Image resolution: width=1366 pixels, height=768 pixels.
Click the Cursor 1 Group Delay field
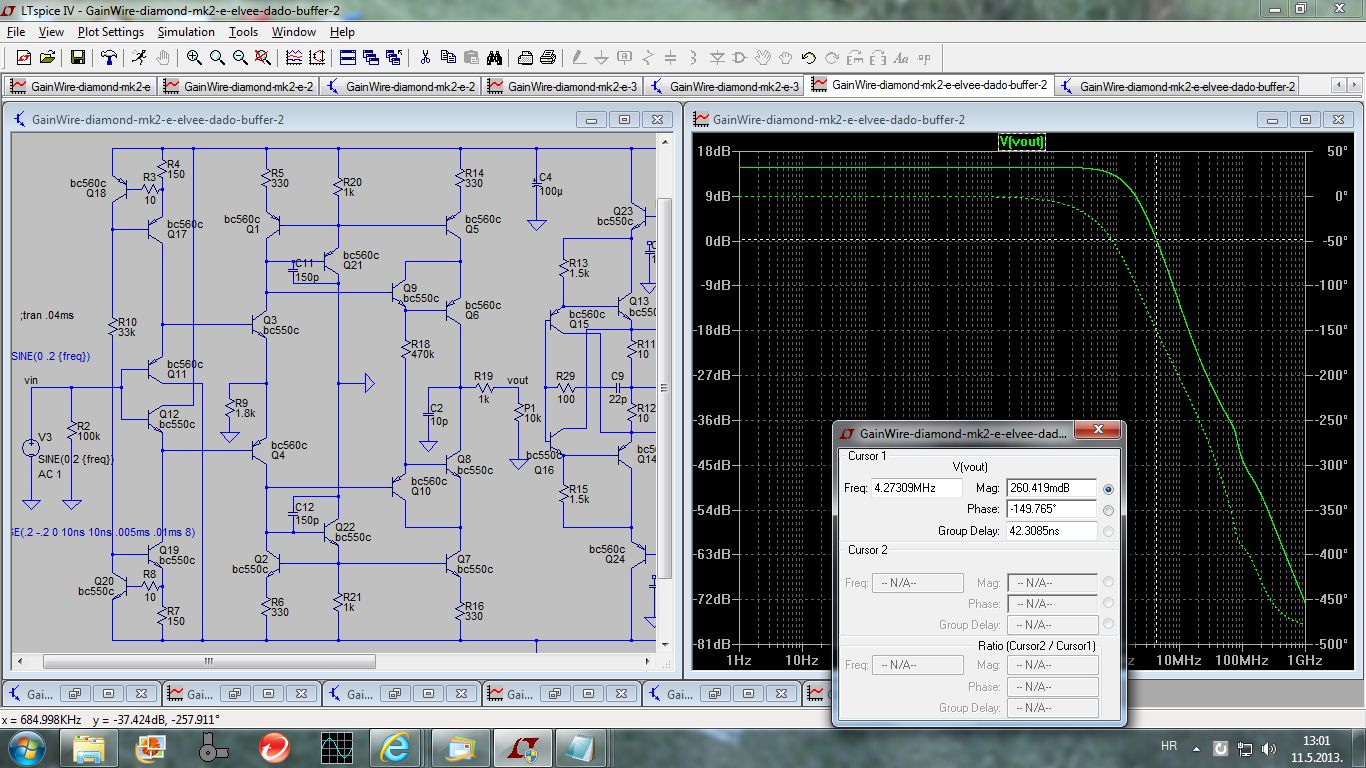coord(1052,531)
